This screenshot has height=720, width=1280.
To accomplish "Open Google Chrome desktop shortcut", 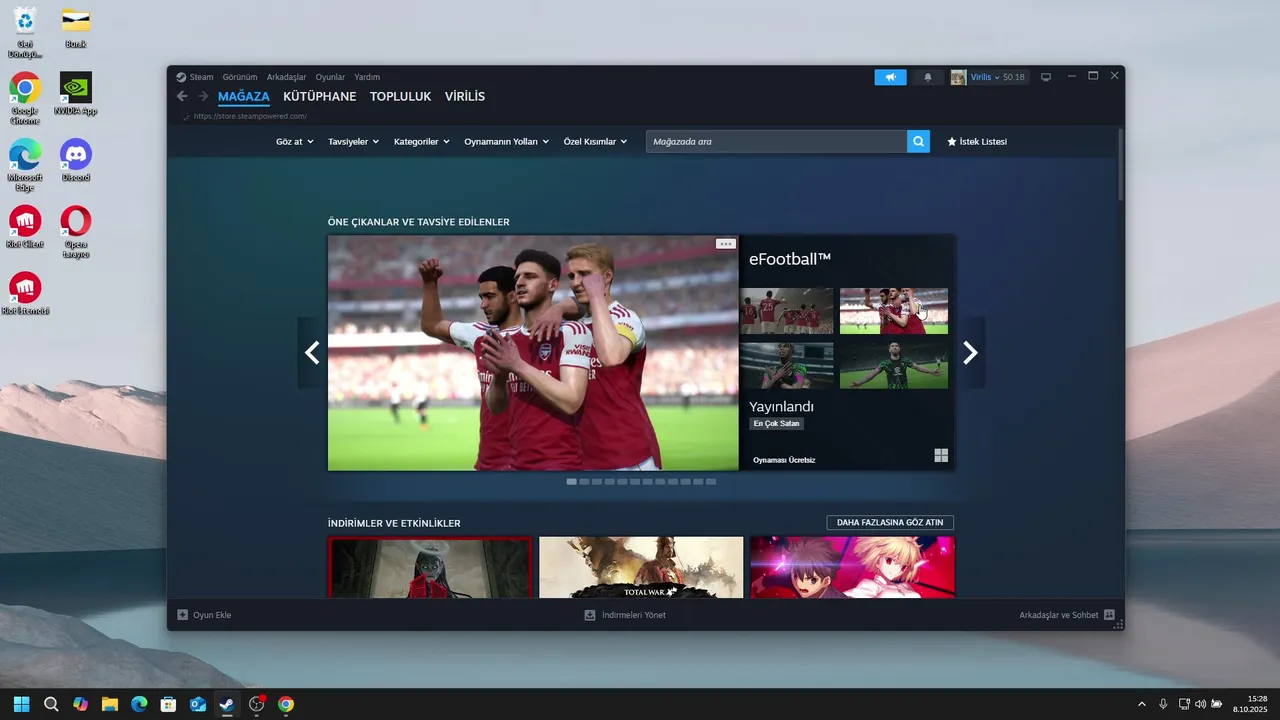I will coord(25,98).
